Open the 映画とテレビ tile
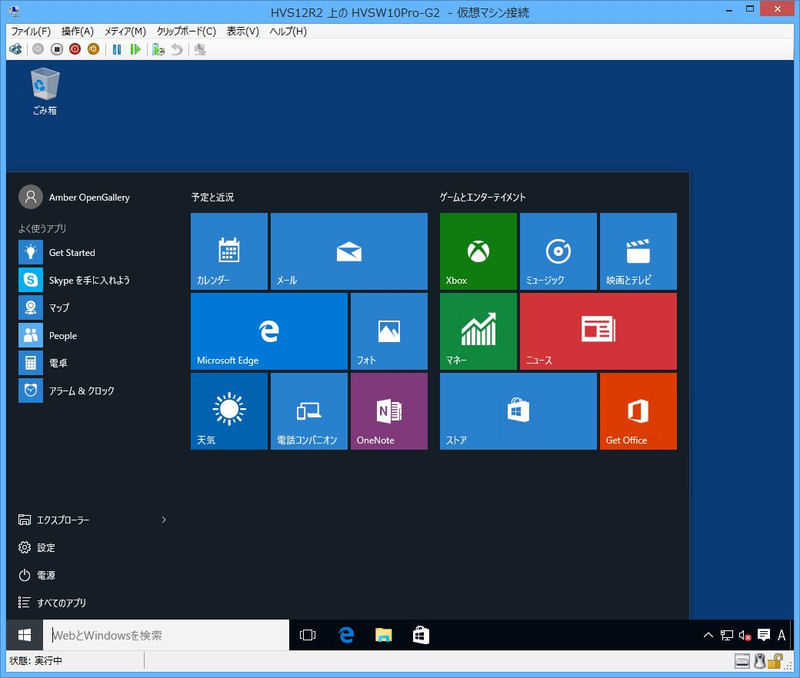The image size is (800, 678). 638,251
